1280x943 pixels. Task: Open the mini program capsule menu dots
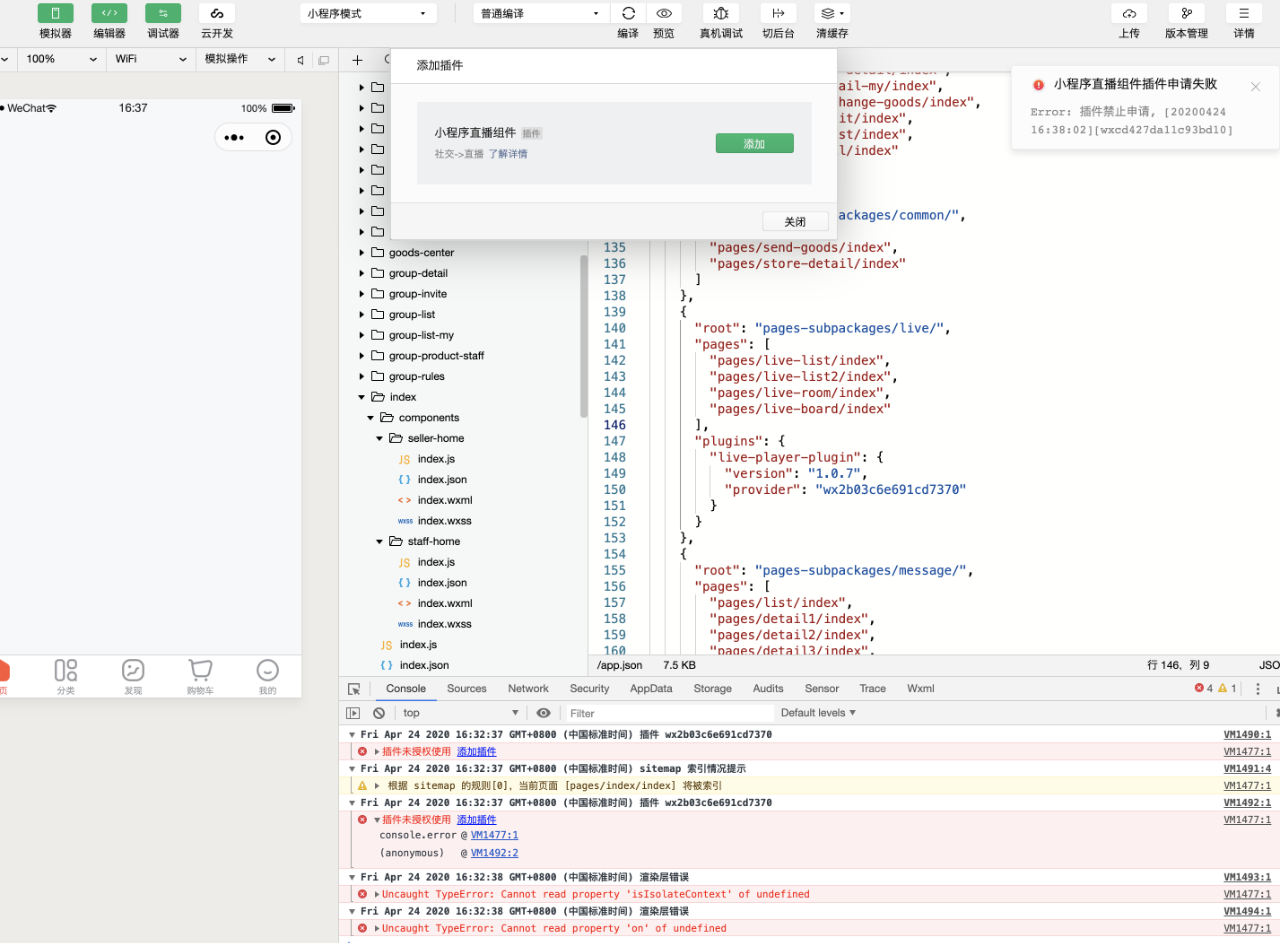point(235,137)
